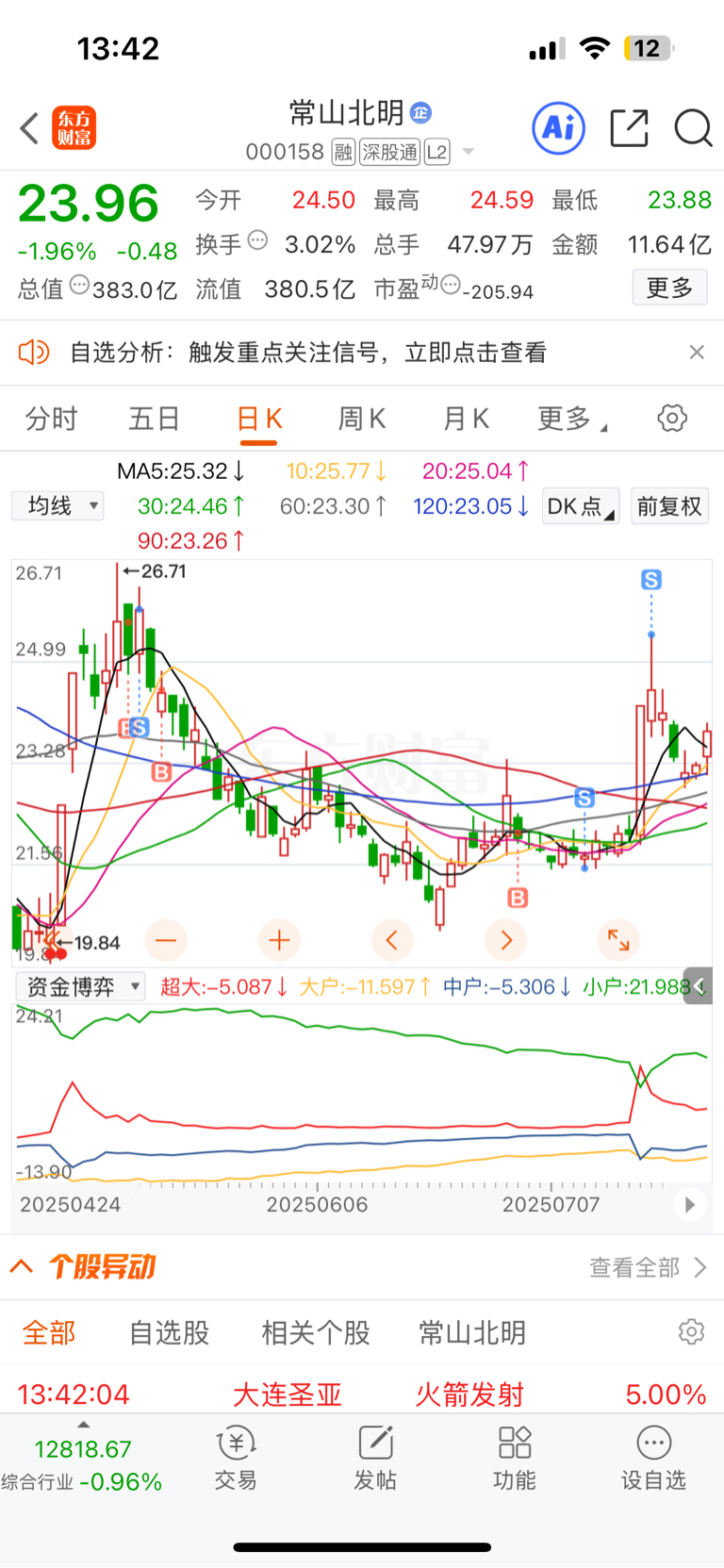
Task: Tap the 市盈 info icon
Action: click(451, 283)
